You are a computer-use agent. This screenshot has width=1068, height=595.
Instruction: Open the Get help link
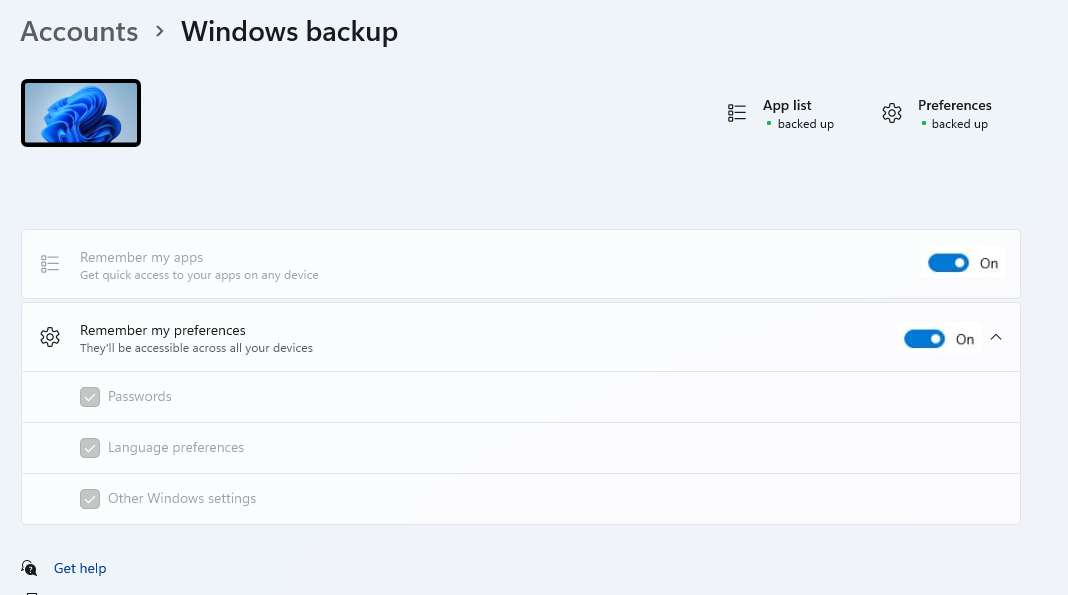(80, 568)
